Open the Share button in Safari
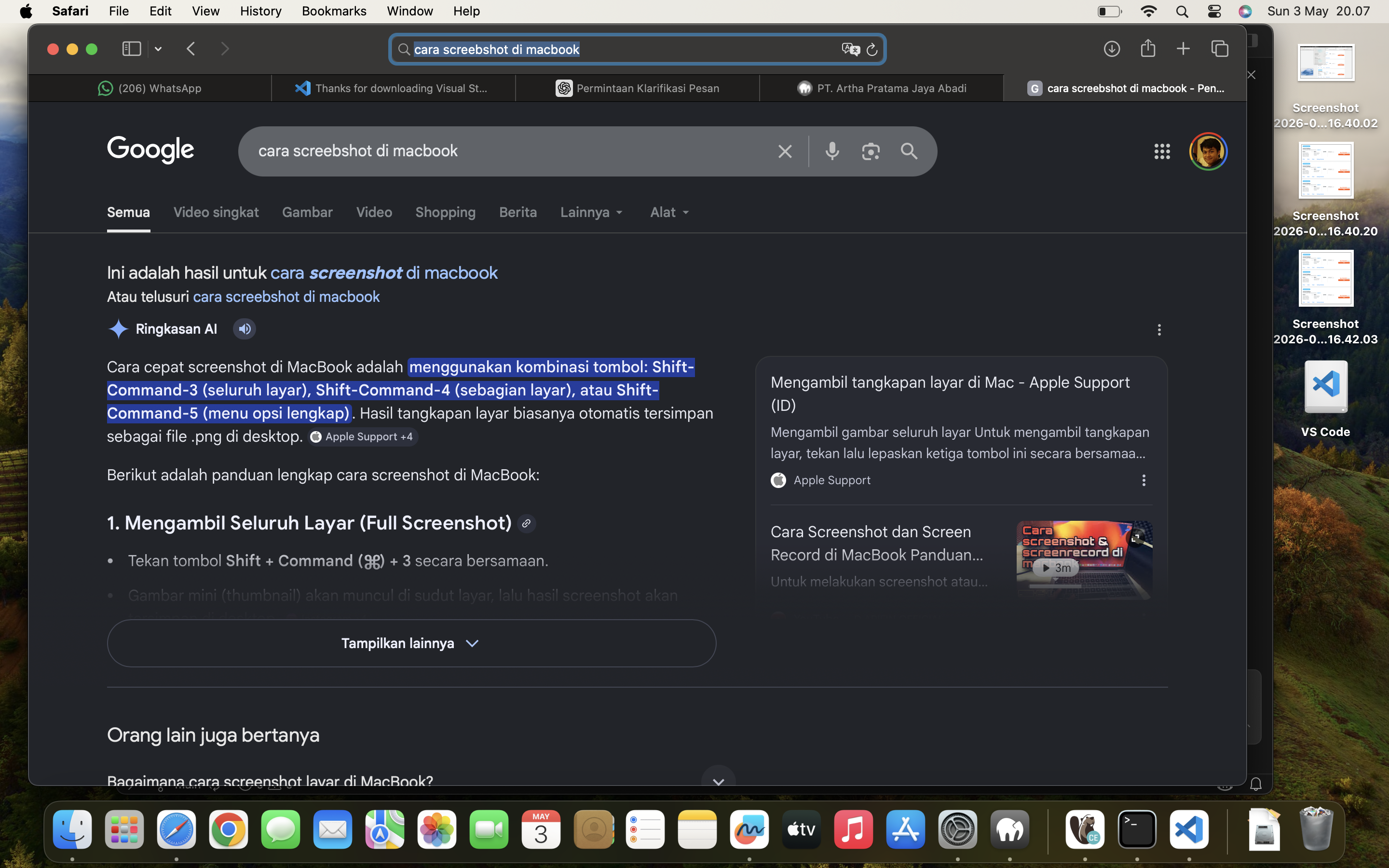The width and height of the screenshot is (1389, 868). (x=1148, y=48)
